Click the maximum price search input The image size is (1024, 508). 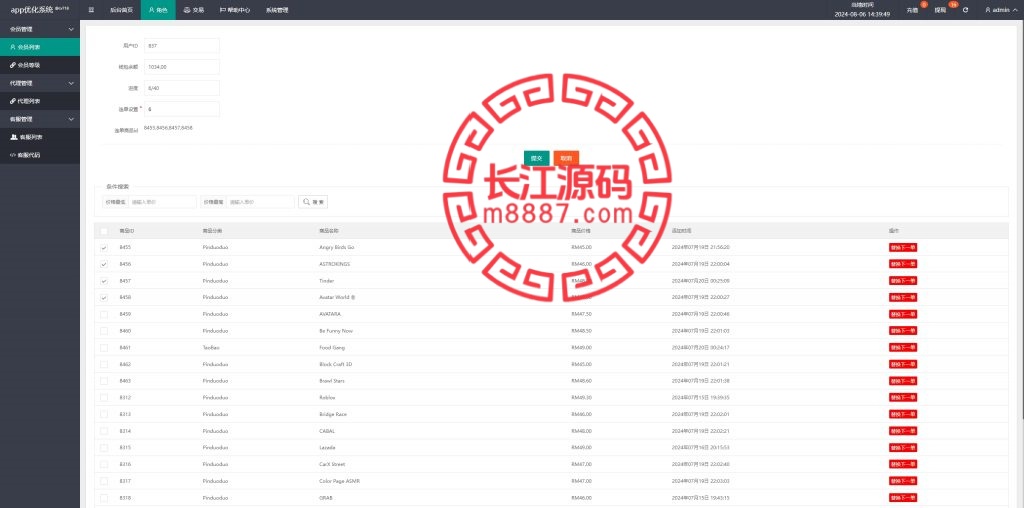tap(261, 202)
